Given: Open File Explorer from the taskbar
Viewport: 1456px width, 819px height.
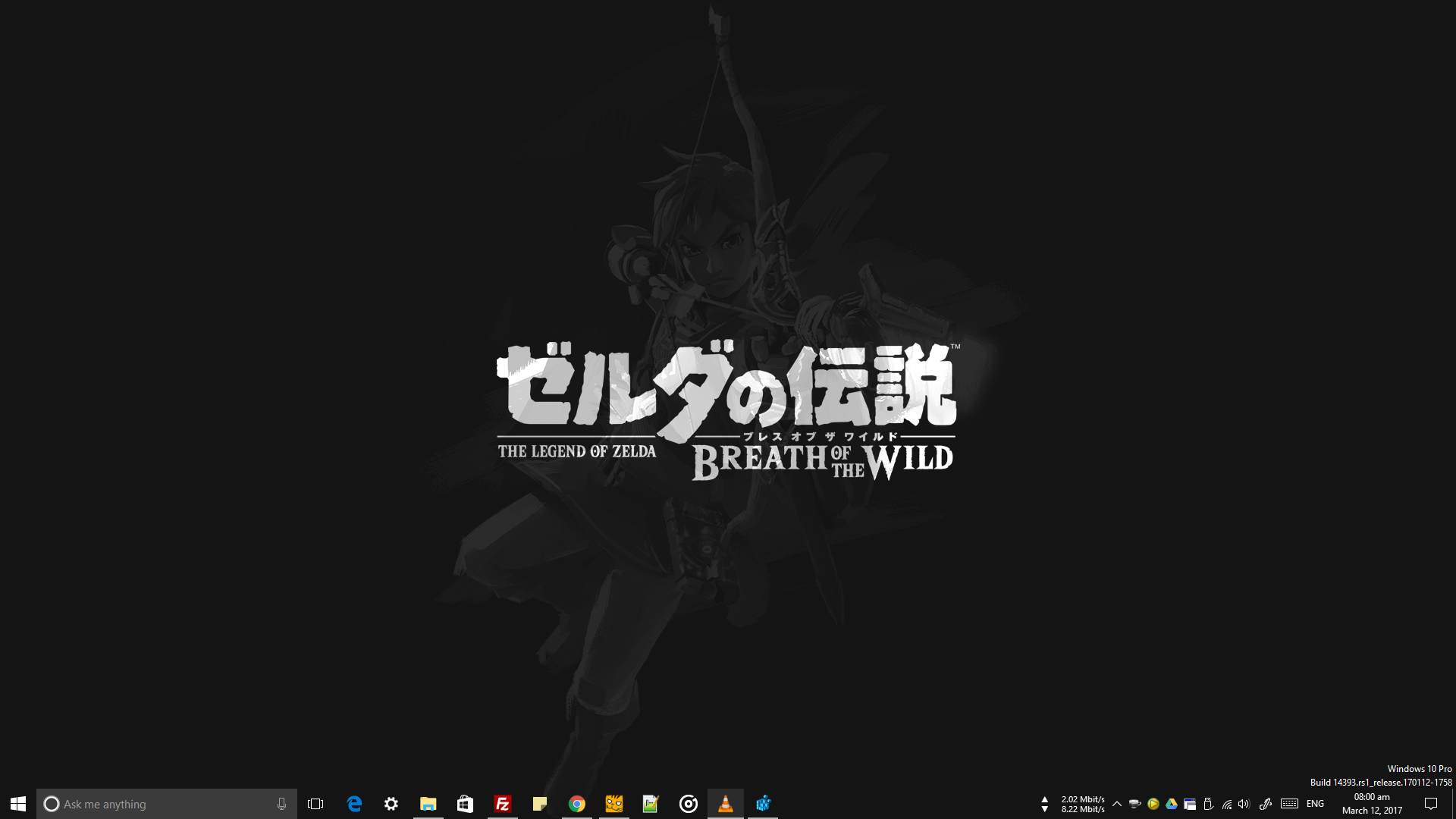Looking at the screenshot, I should coord(428,804).
